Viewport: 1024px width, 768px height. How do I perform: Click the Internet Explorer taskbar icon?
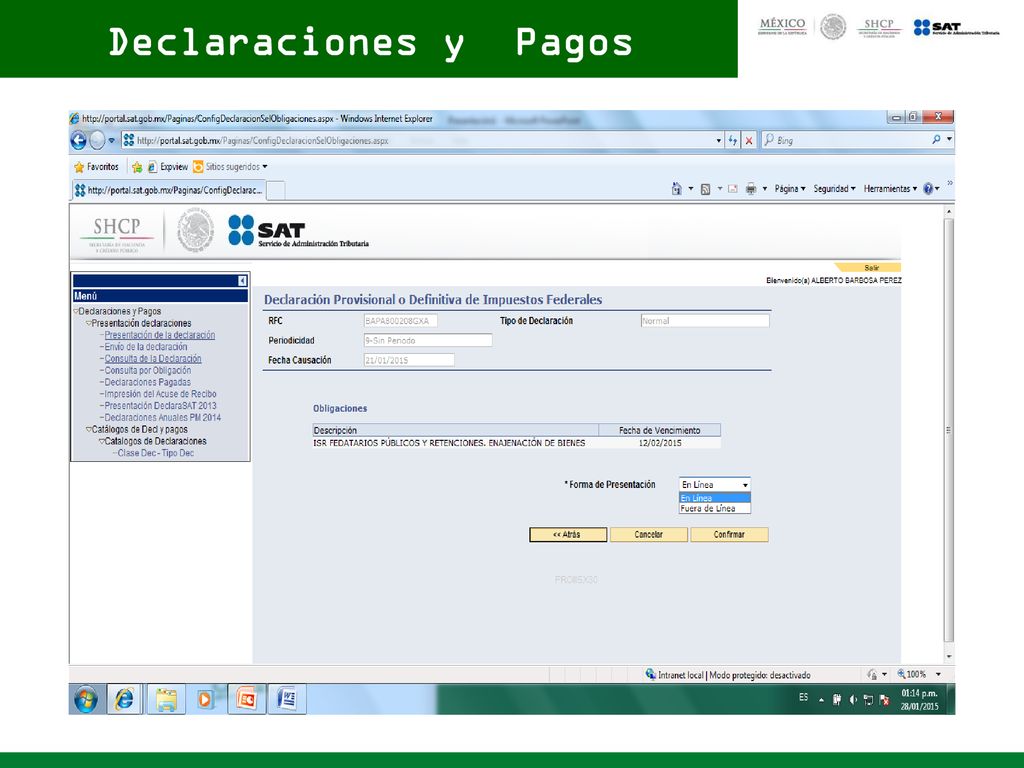click(124, 699)
